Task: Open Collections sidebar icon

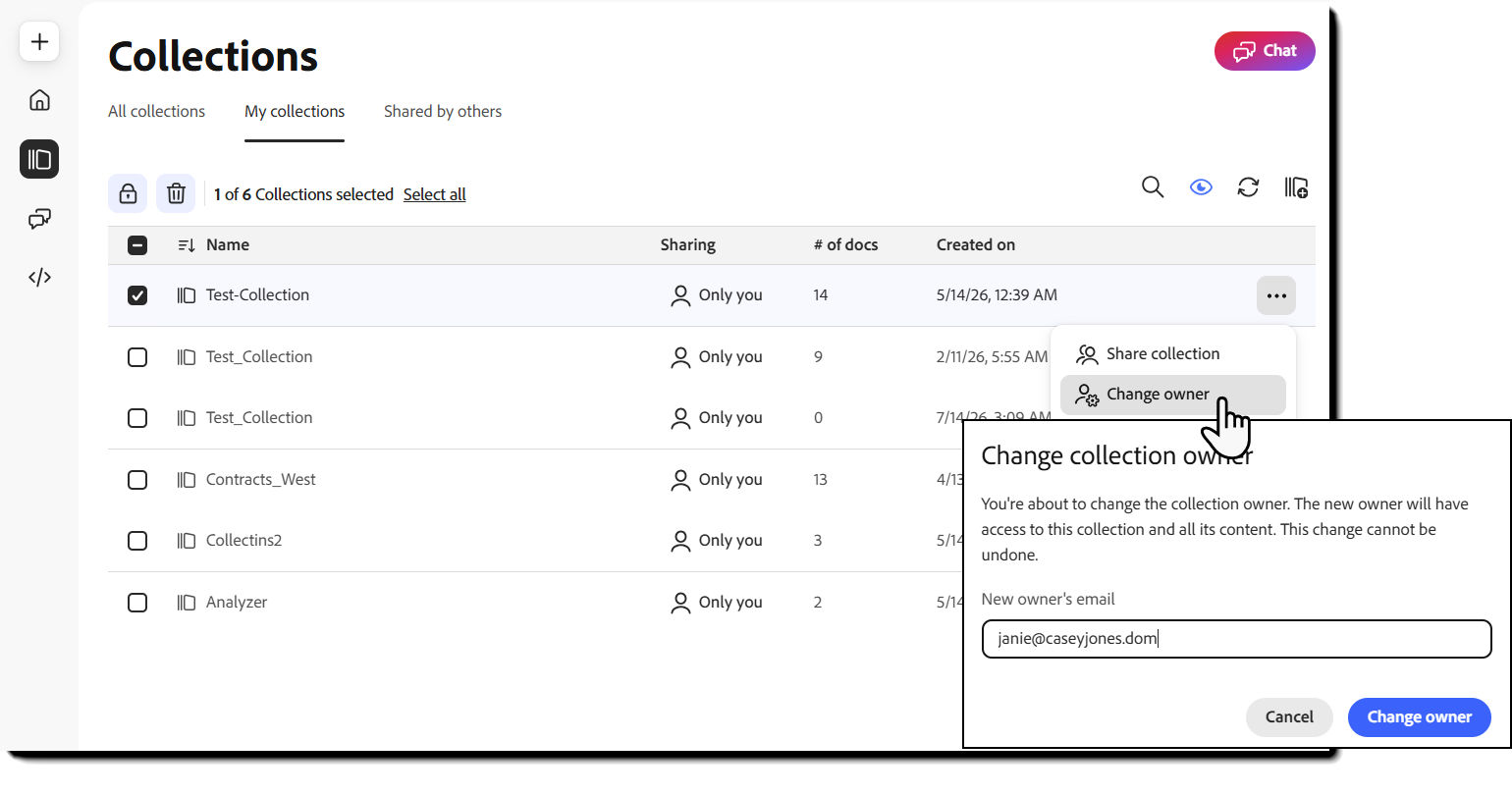Action: (x=39, y=159)
